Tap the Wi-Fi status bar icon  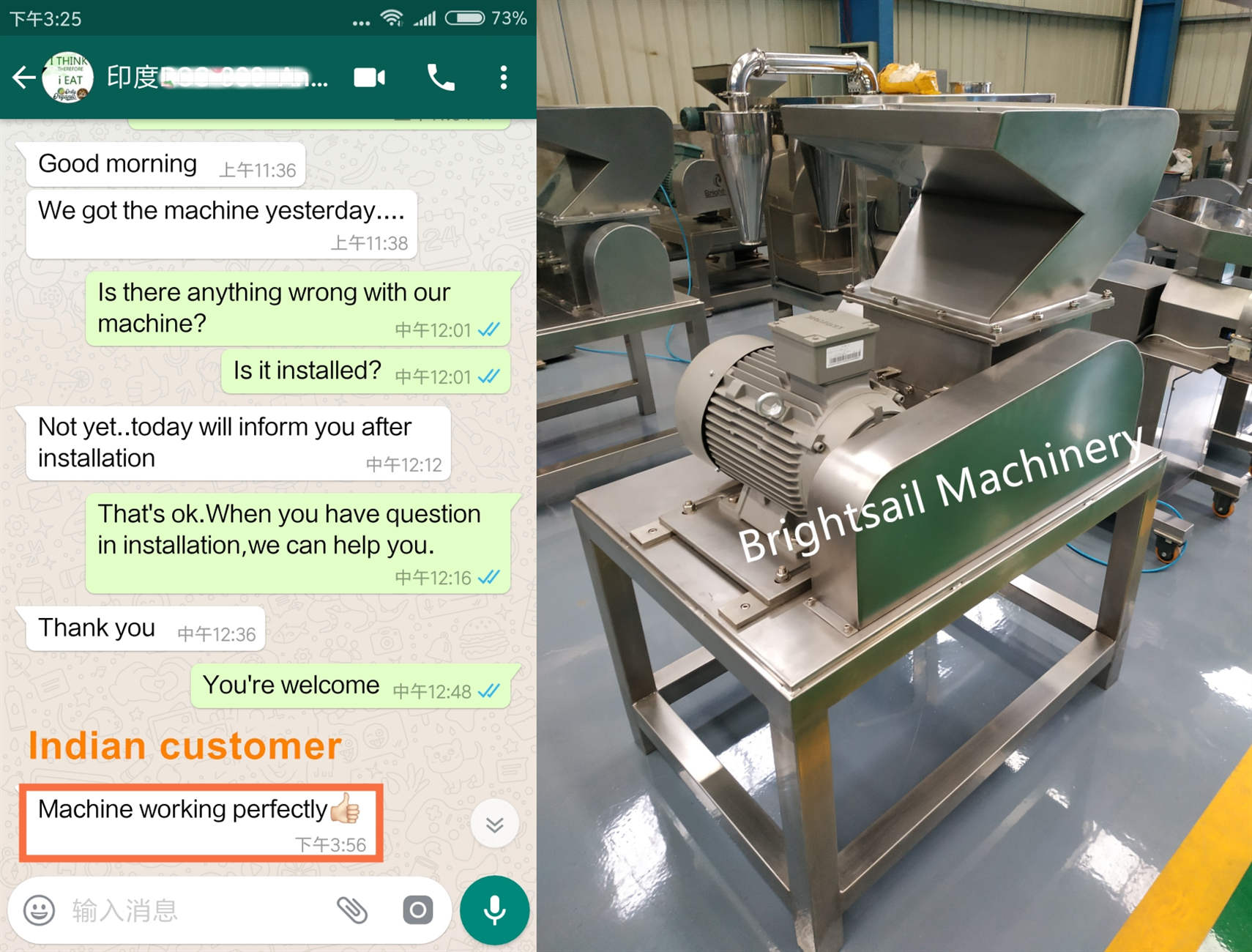(x=392, y=18)
